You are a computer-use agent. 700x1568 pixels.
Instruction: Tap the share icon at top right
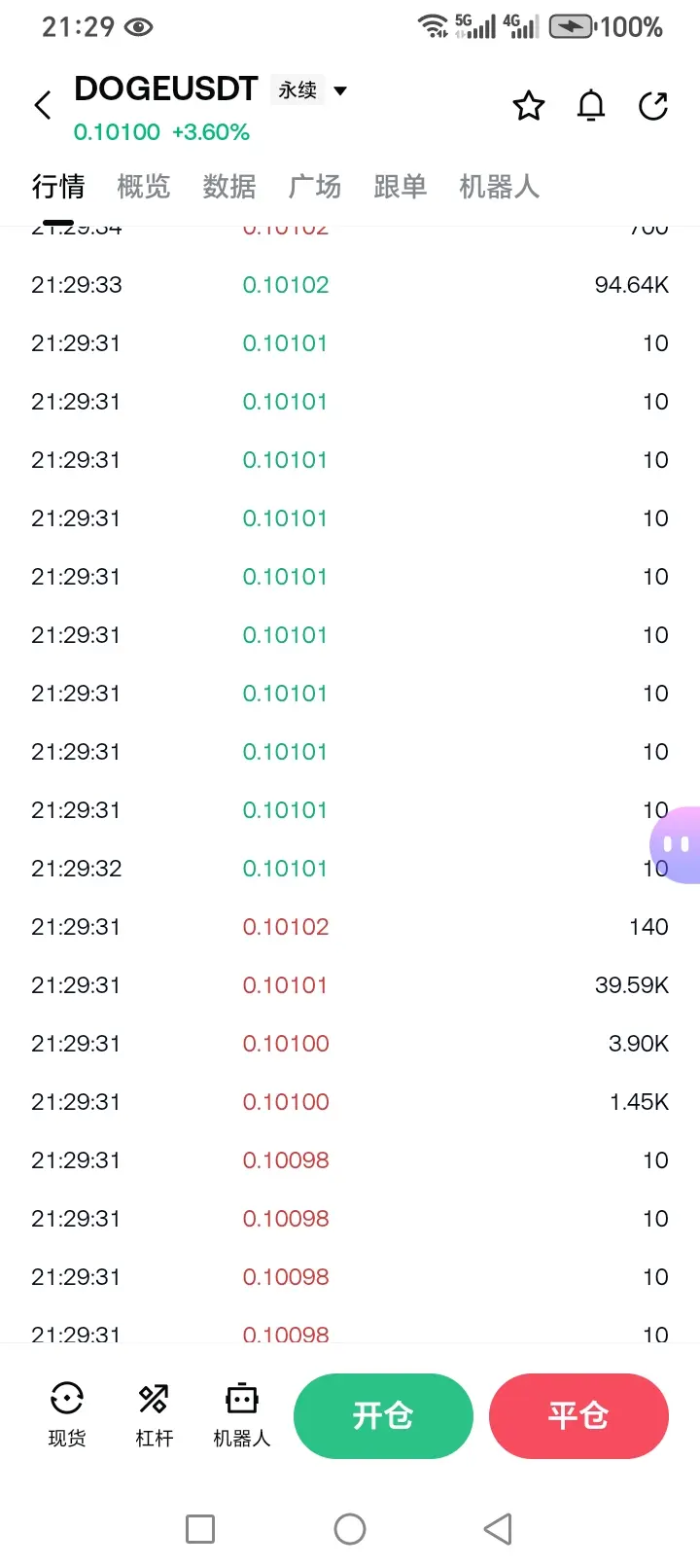pos(653,105)
